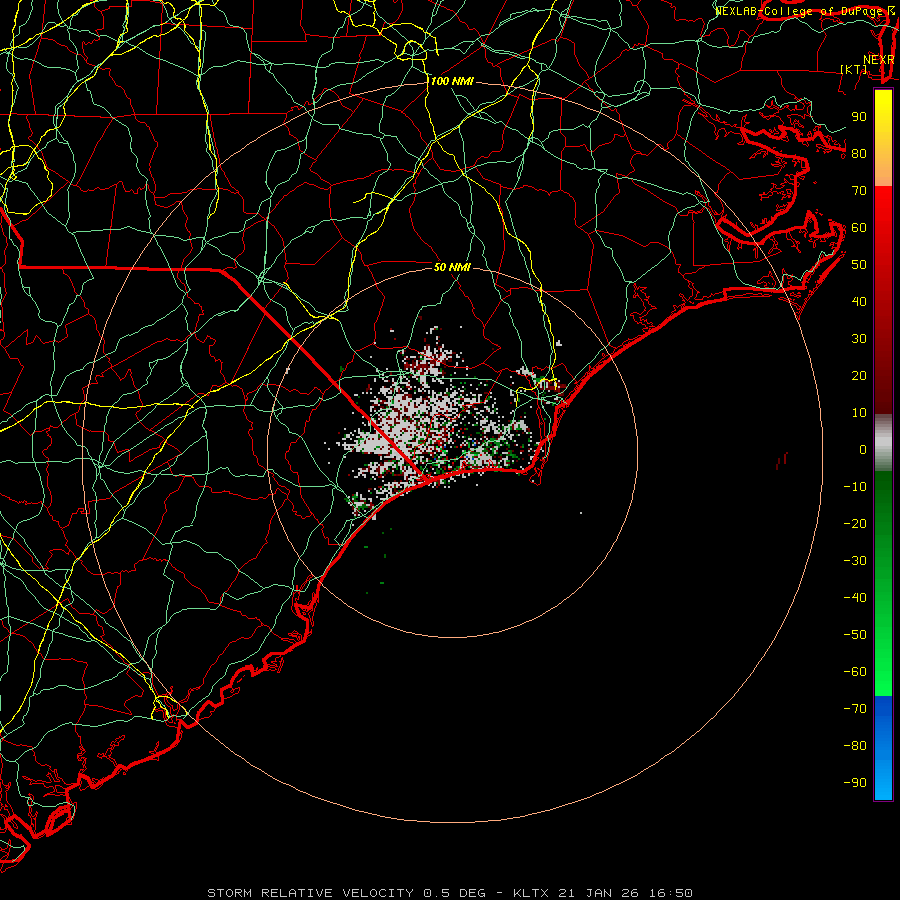Screen dimensions: 900x900
Task: Click the 16:50 timestamp in footer
Action: 671,893
